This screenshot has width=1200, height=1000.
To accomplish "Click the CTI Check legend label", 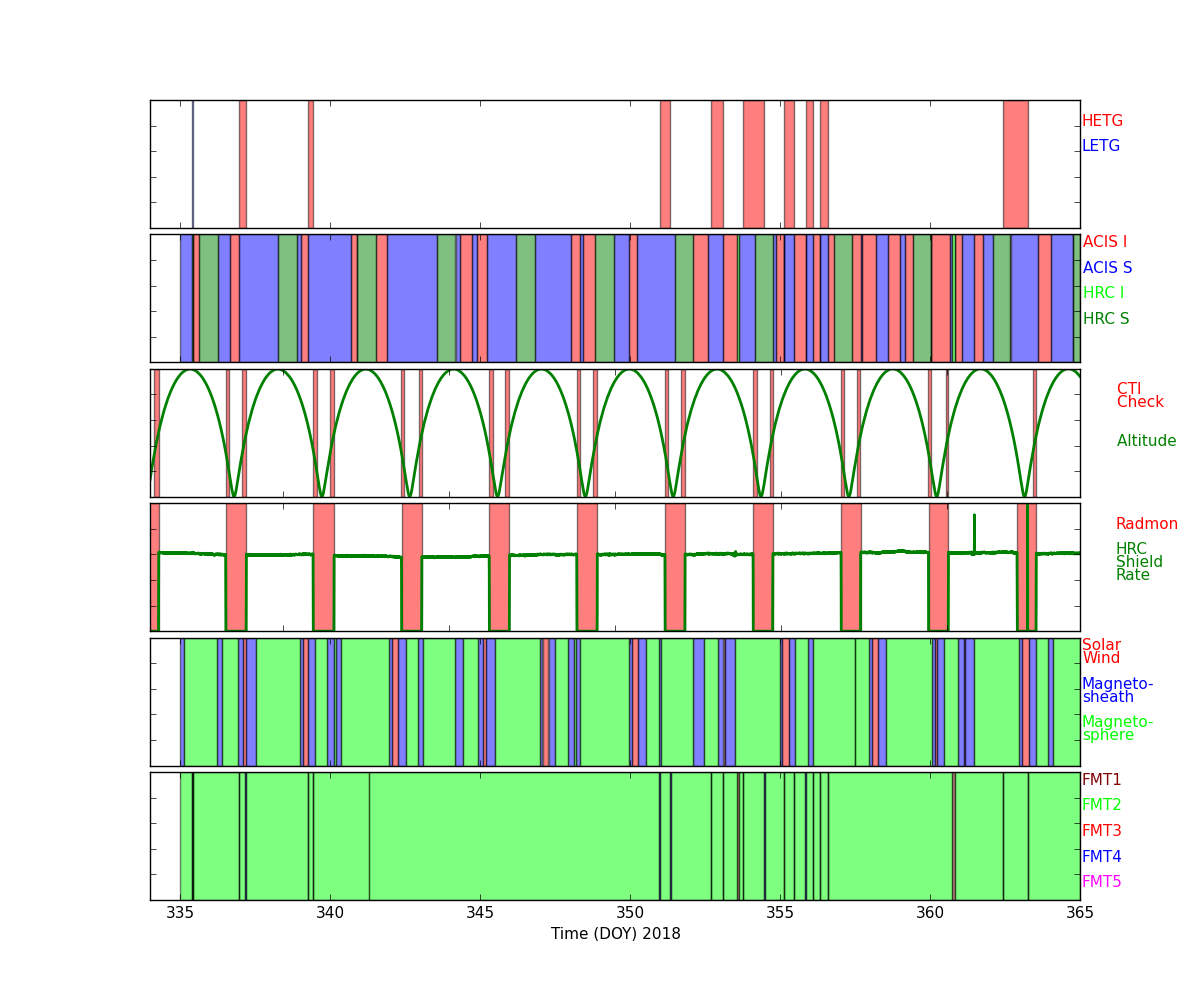I will (x=1140, y=396).
